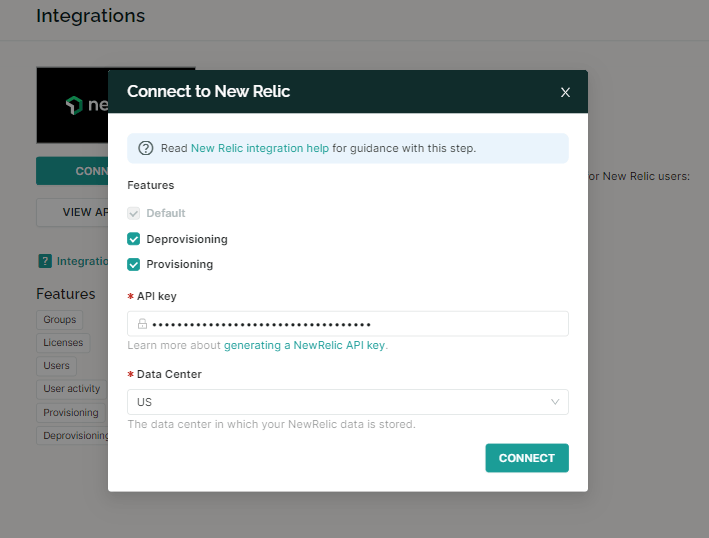Click the Features label inside the dialog
Viewport: 709px width, 538px height.
151,185
